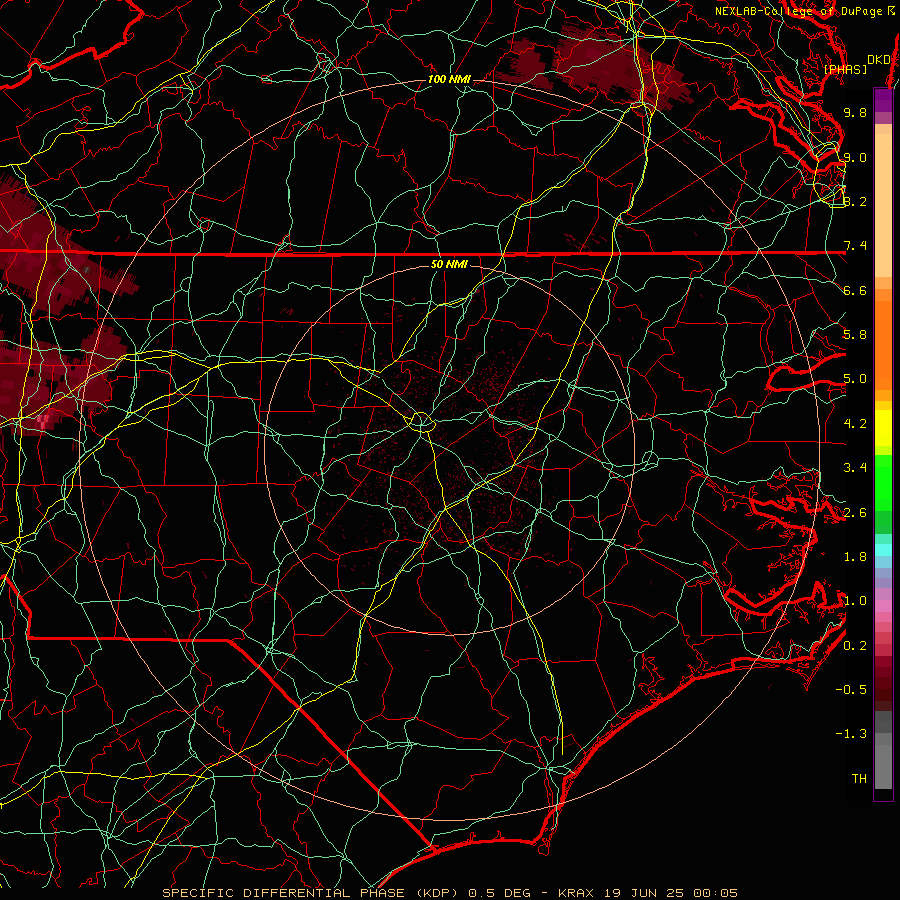Select the 5.8 value on the color scale
This screenshot has width=900, height=900.
tap(855, 335)
